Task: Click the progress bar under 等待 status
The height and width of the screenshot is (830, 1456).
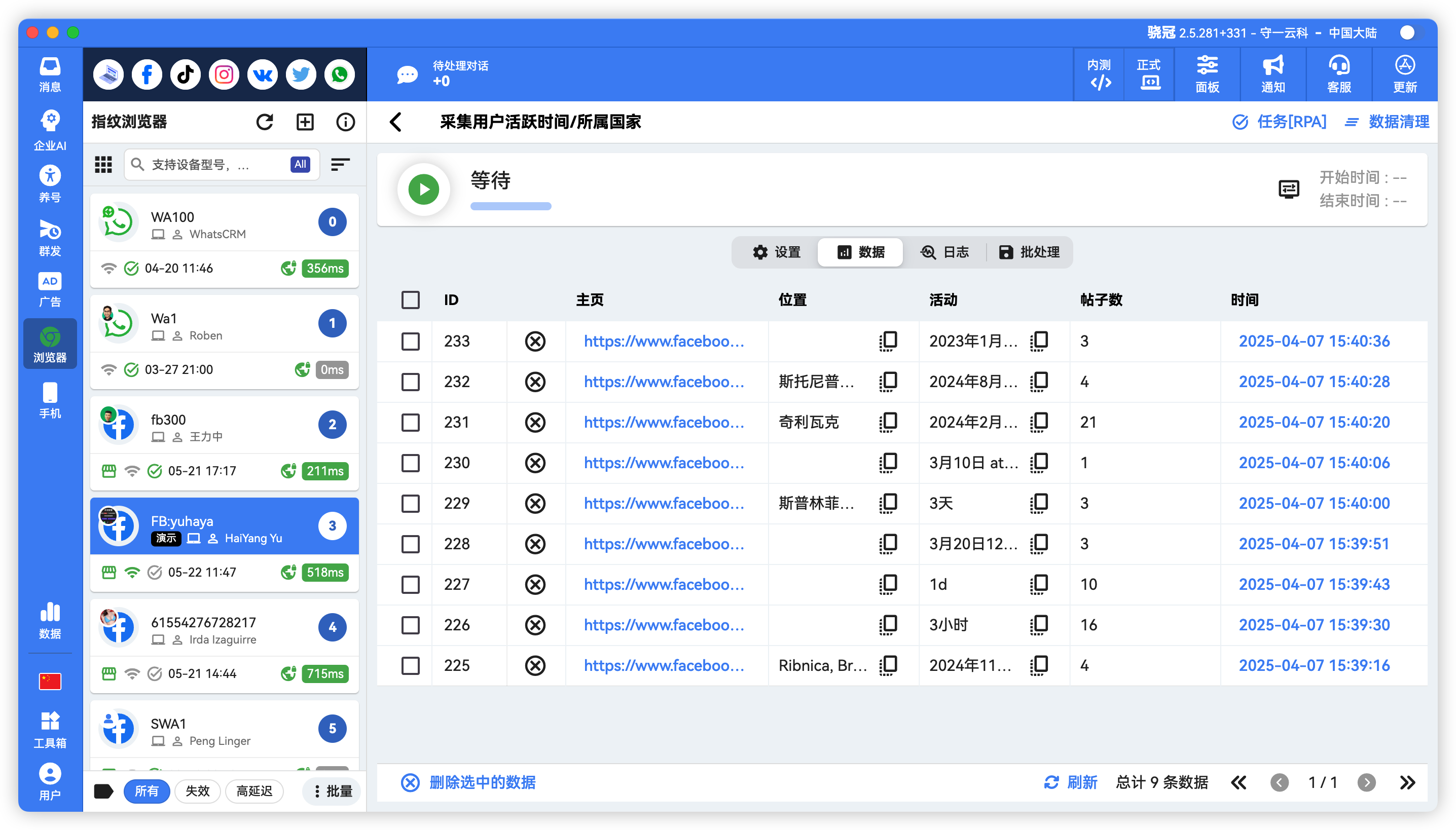Action: 511,206
